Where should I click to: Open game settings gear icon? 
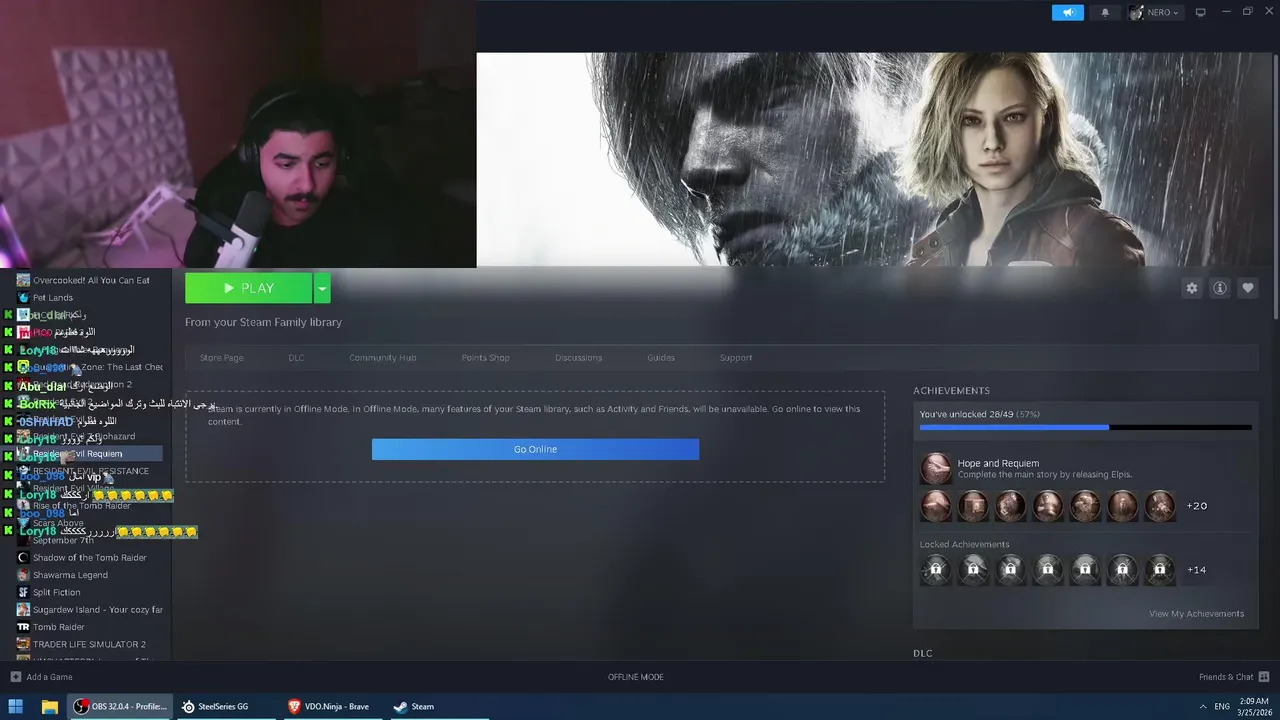tap(1192, 288)
